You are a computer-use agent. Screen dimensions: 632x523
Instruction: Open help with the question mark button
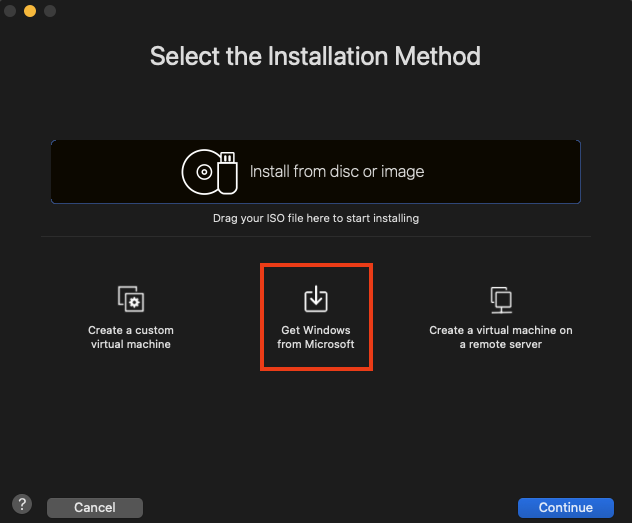coord(22,504)
